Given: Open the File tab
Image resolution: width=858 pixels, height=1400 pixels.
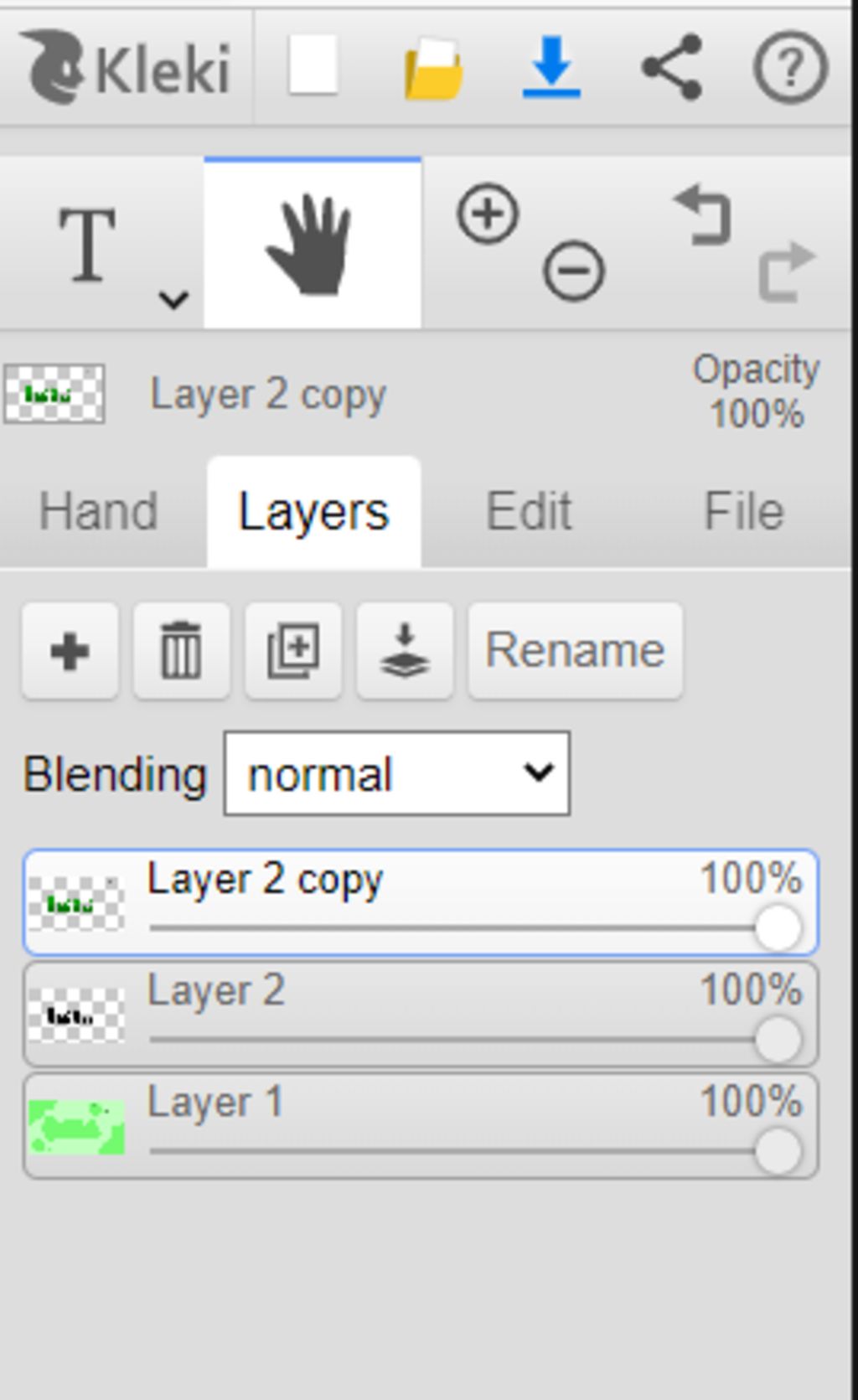Looking at the screenshot, I should pos(744,511).
